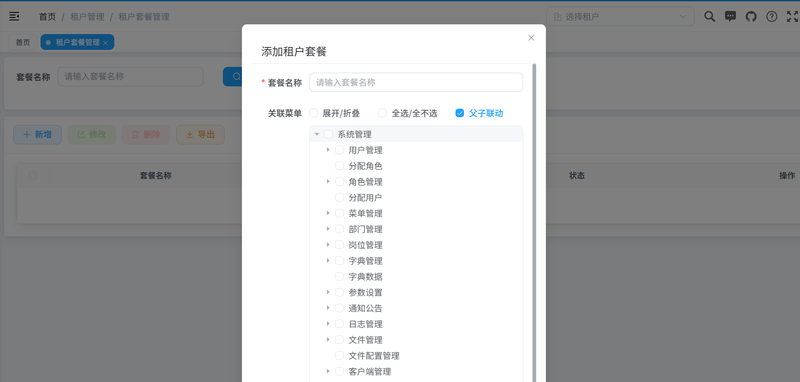
Task: Click the 状态 column header
Action: [577, 175]
